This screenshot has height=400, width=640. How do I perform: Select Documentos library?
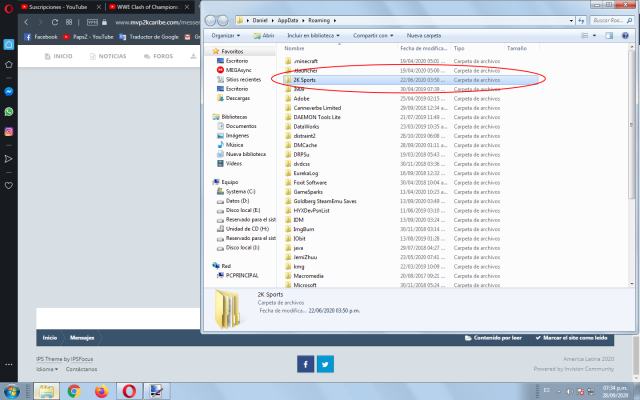[x=241, y=126]
